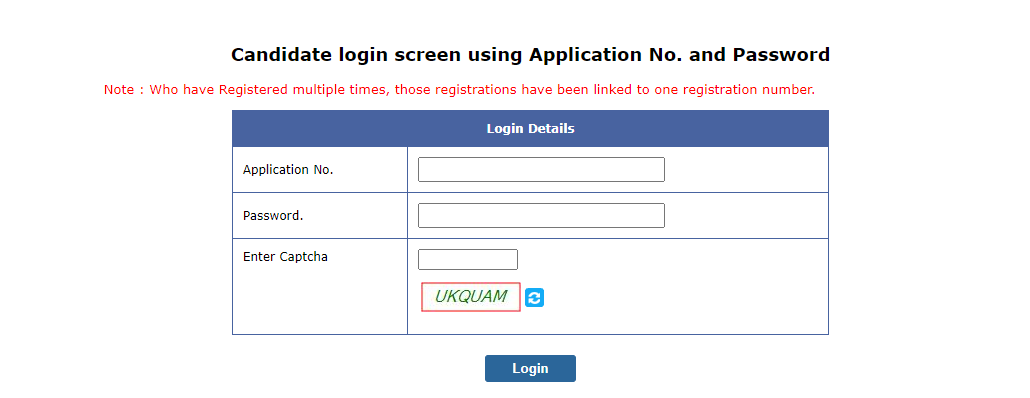Screen dimensions: 1030x398
Task: Click the Login Details table header
Action: tap(530, 129)
